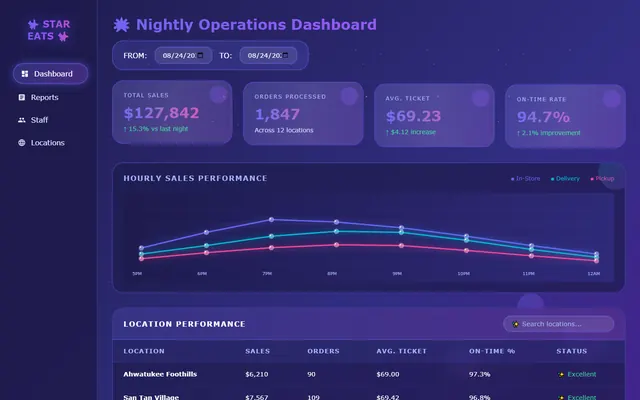
Task: Click the $69.00 average ticket value
Action: [x=388, y=374]
